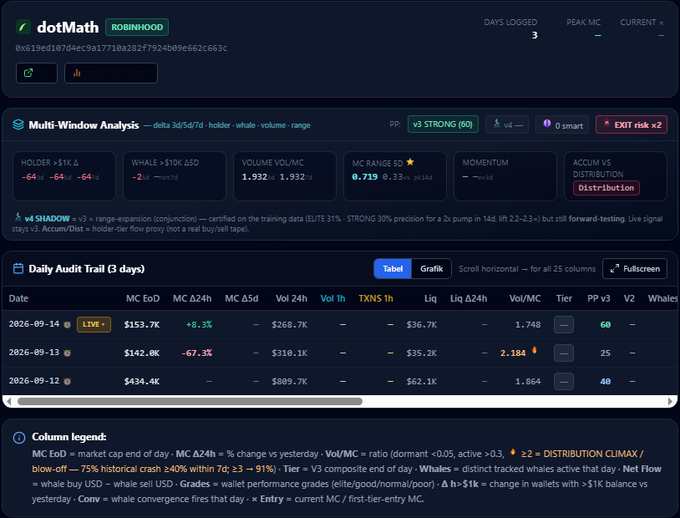Image resolution: width=680 pixels, height=518 pixels.
Task: Click the LIVE badge on 2026-09-14
Action: [x=94, y=324]
